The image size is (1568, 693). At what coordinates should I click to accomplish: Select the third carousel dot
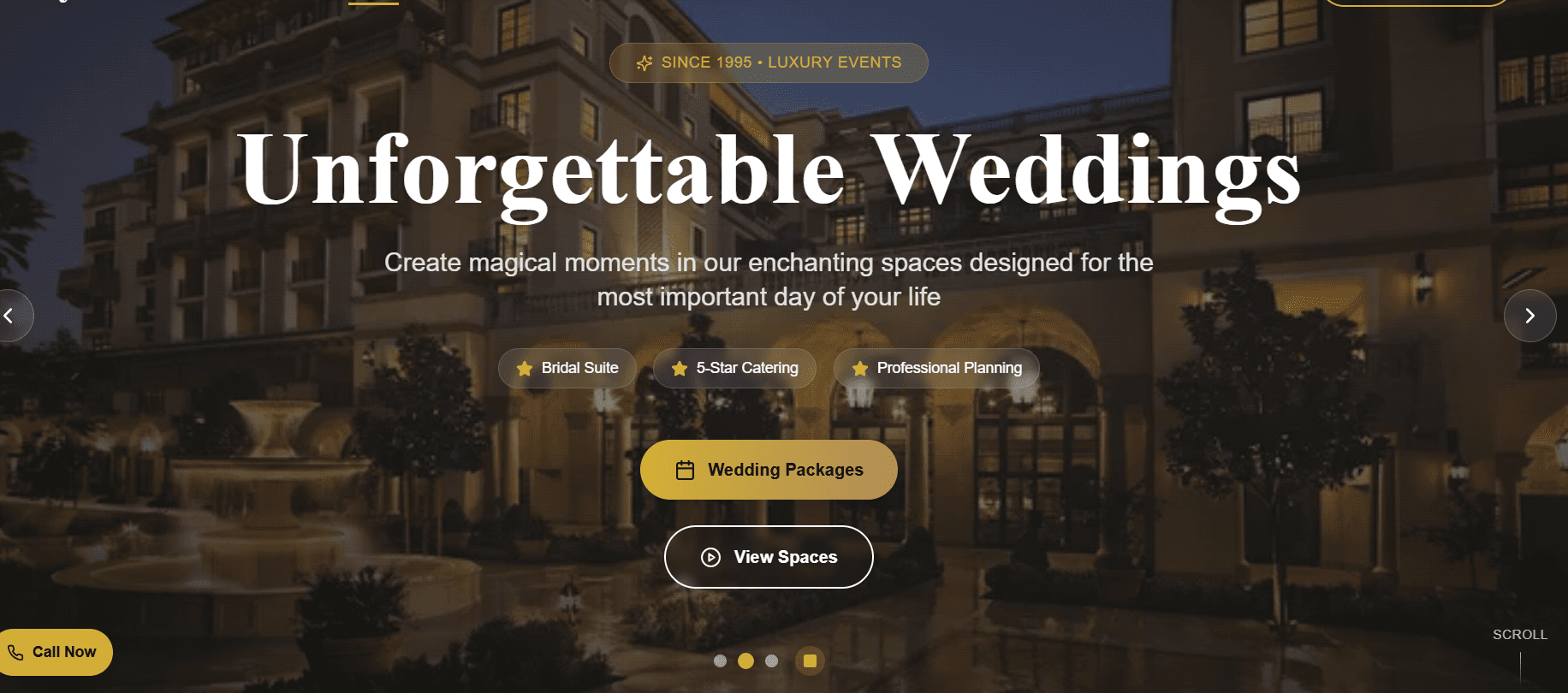[x=771, y=660]
